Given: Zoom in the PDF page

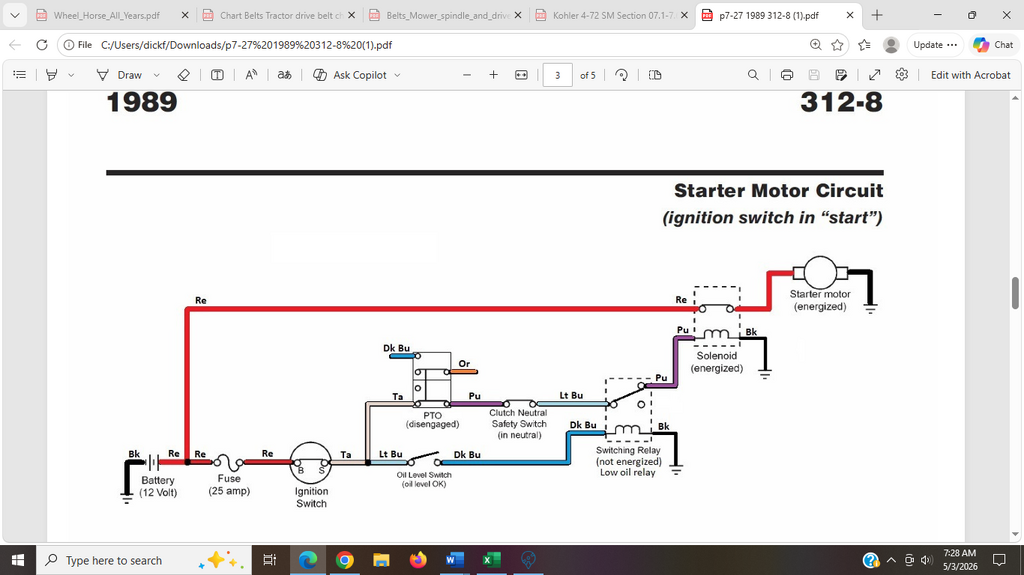Looking at the screenshot, I should pos(494,75).
